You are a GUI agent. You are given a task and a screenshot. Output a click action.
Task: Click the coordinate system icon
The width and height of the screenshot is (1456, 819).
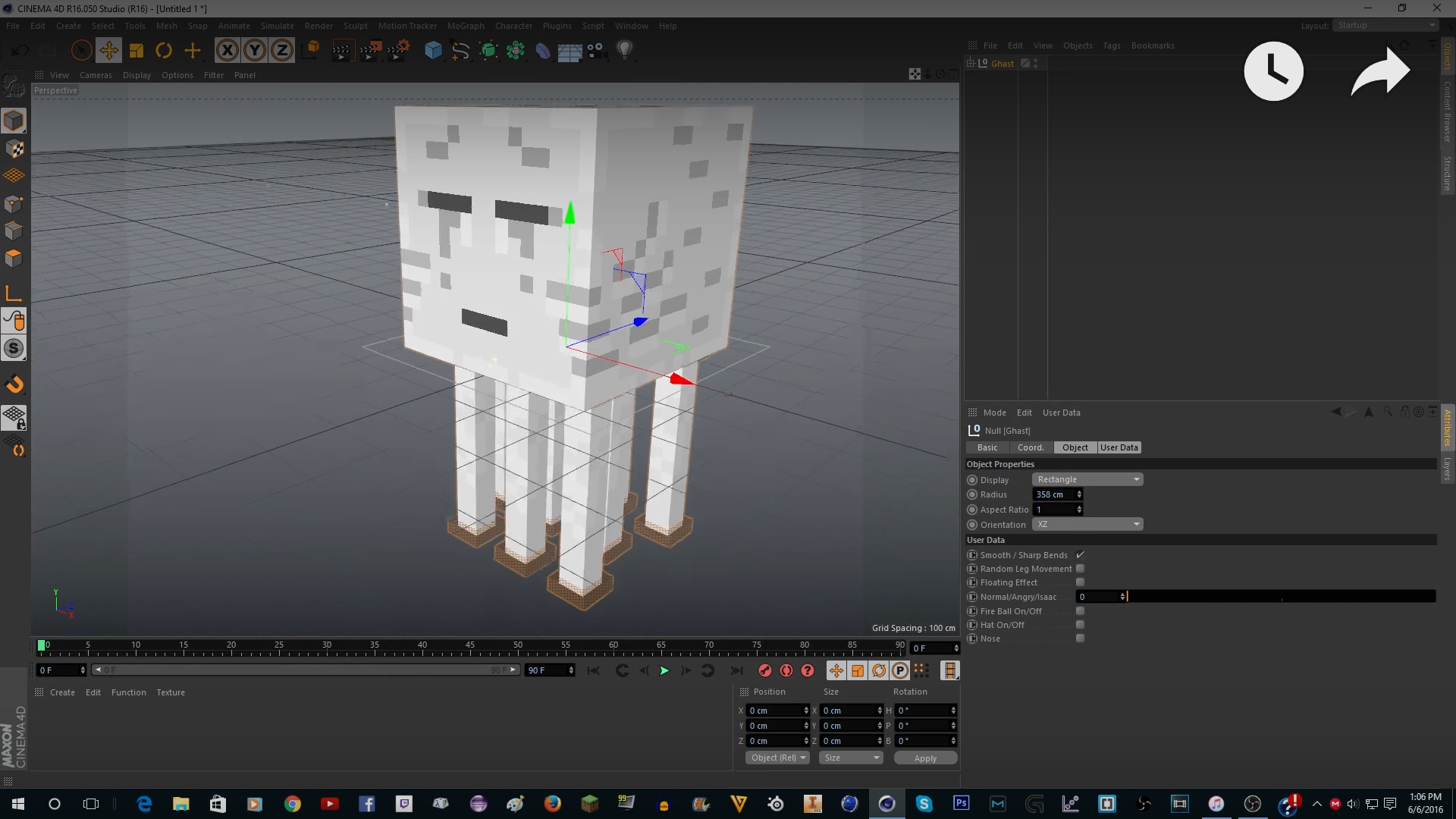coord(311,51)
